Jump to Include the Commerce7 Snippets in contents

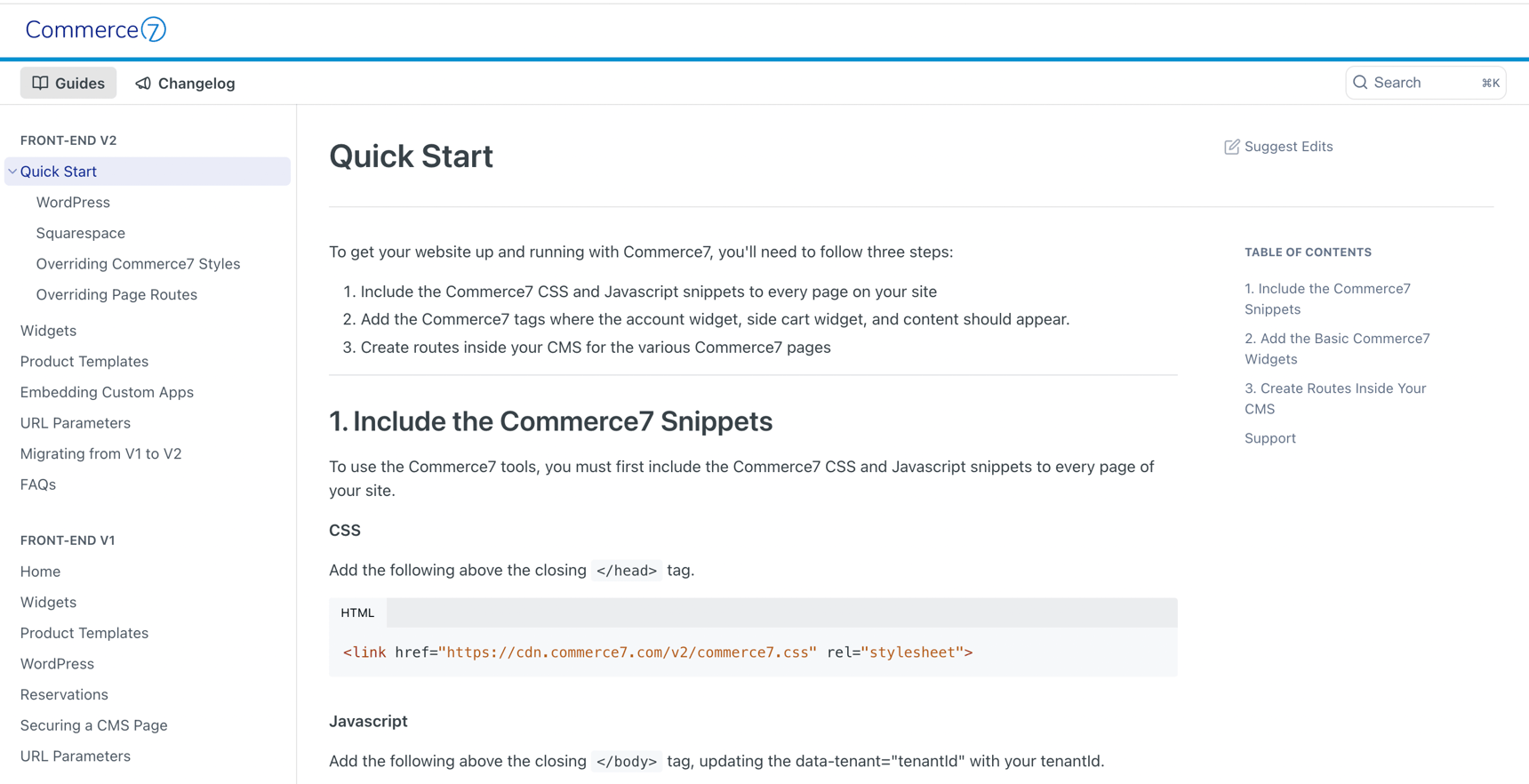pyautogui.click(x=1327, y=299)
